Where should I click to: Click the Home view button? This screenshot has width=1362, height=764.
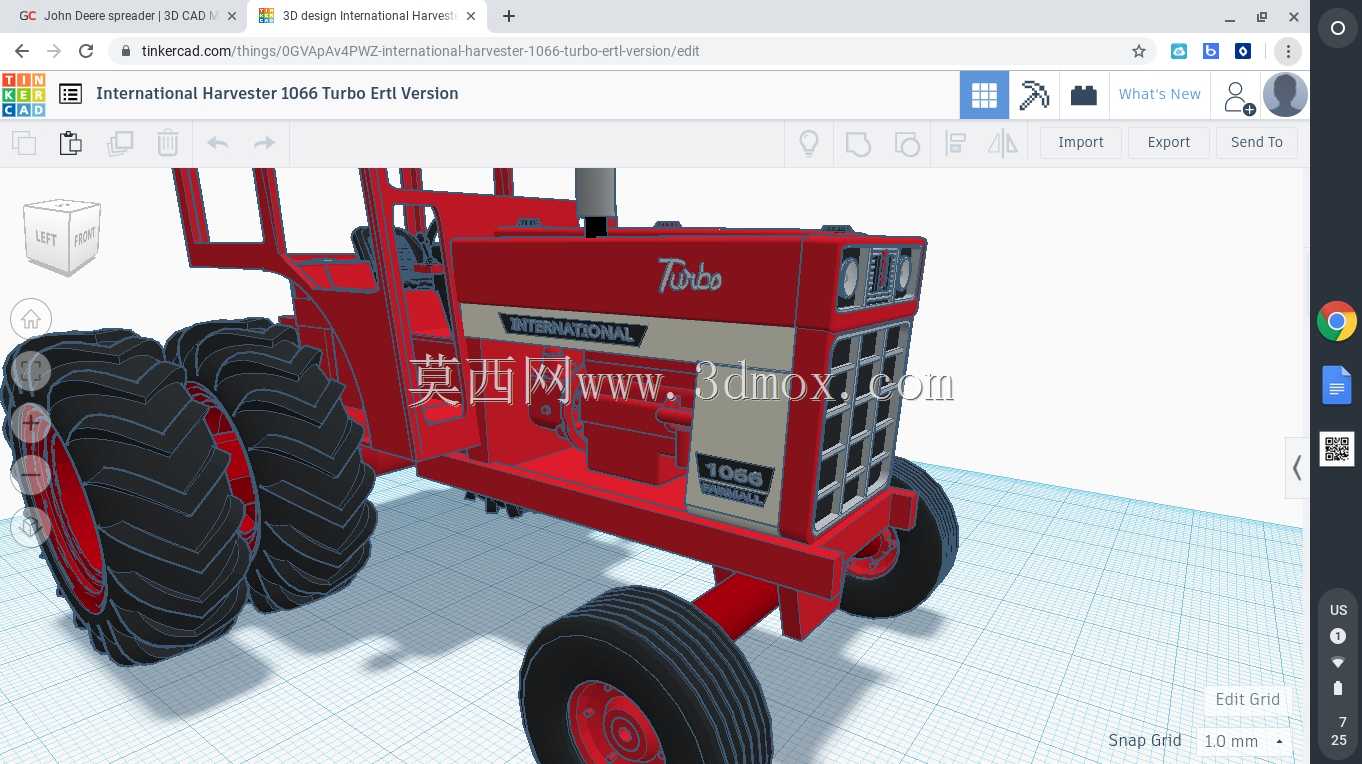tap(31, 320)
